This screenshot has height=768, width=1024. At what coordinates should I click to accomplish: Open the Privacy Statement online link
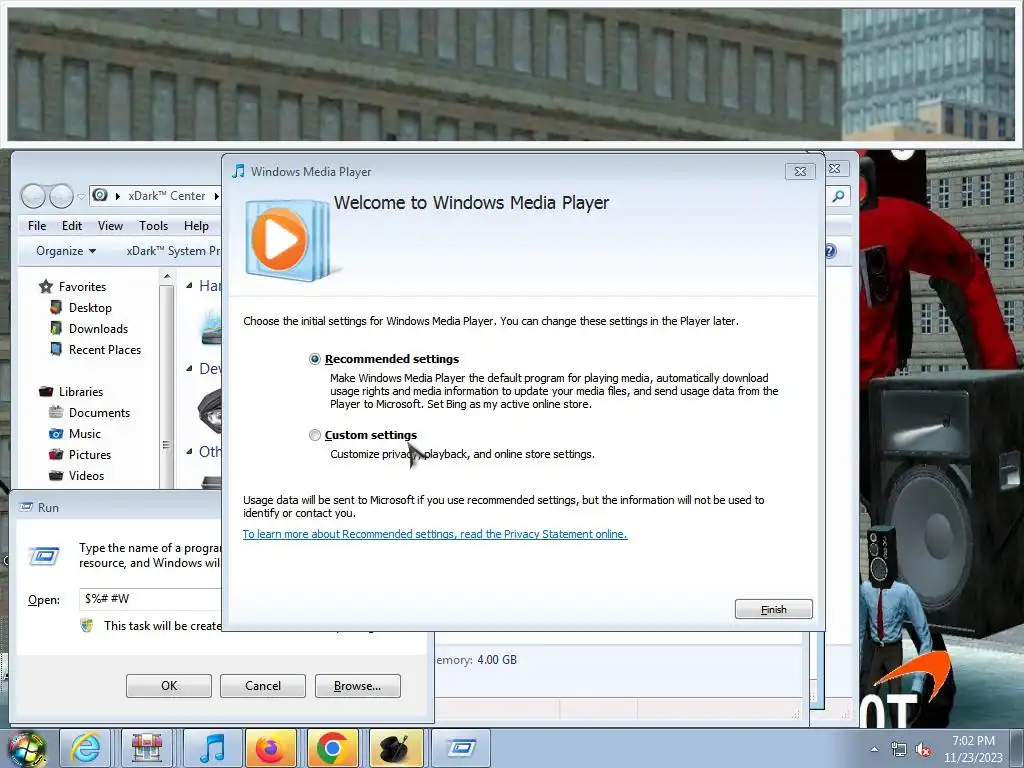pos(435,534)
